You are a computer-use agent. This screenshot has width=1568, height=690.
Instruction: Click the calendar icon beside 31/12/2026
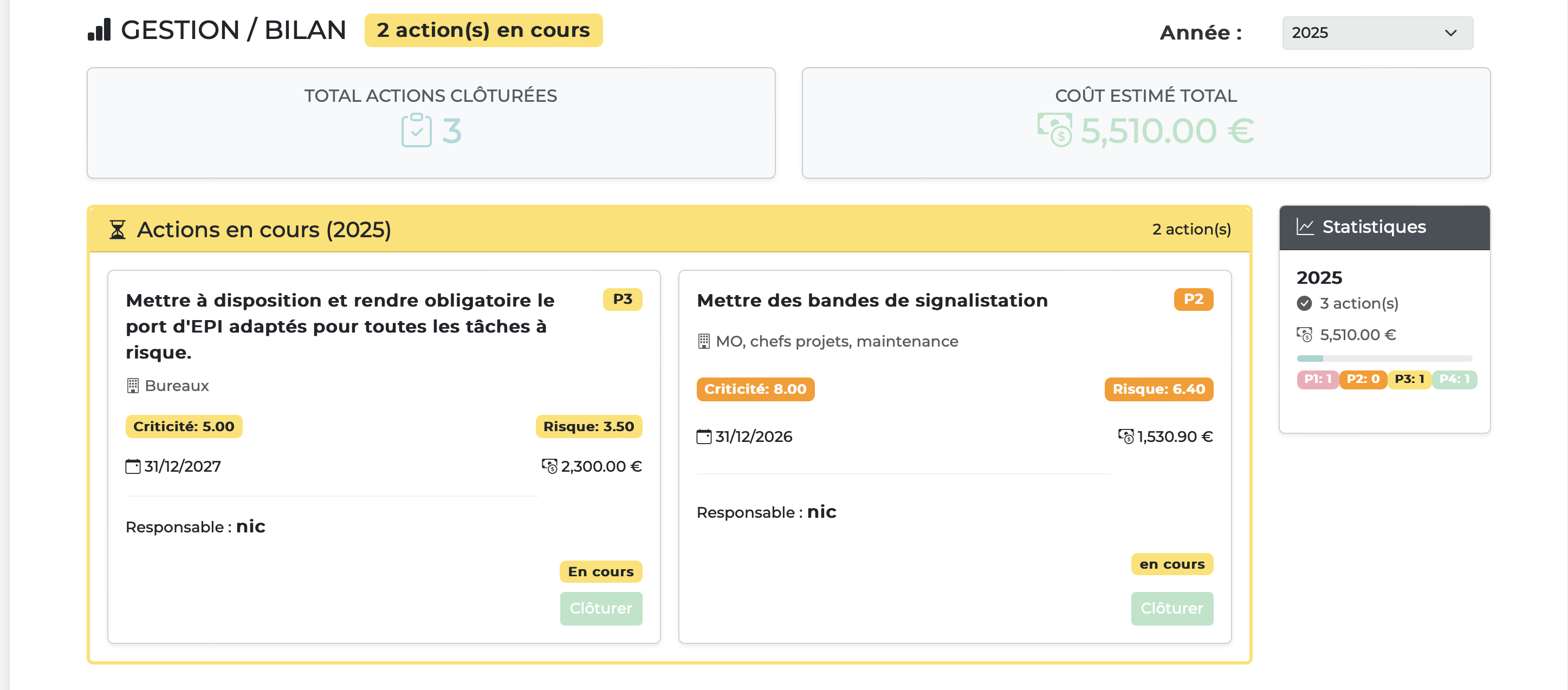(x=704, y=437)
